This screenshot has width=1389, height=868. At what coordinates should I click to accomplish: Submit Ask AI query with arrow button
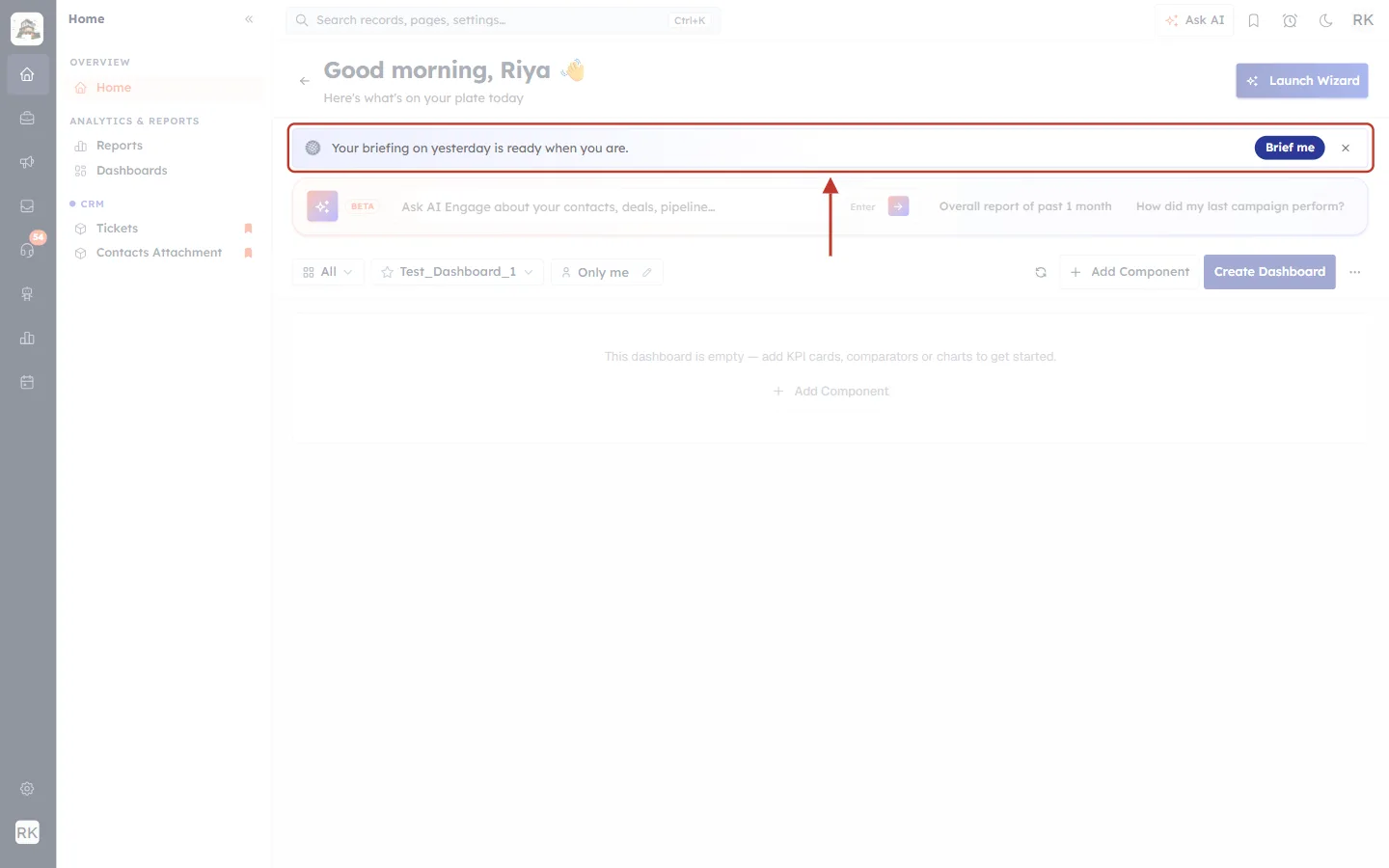898,206
